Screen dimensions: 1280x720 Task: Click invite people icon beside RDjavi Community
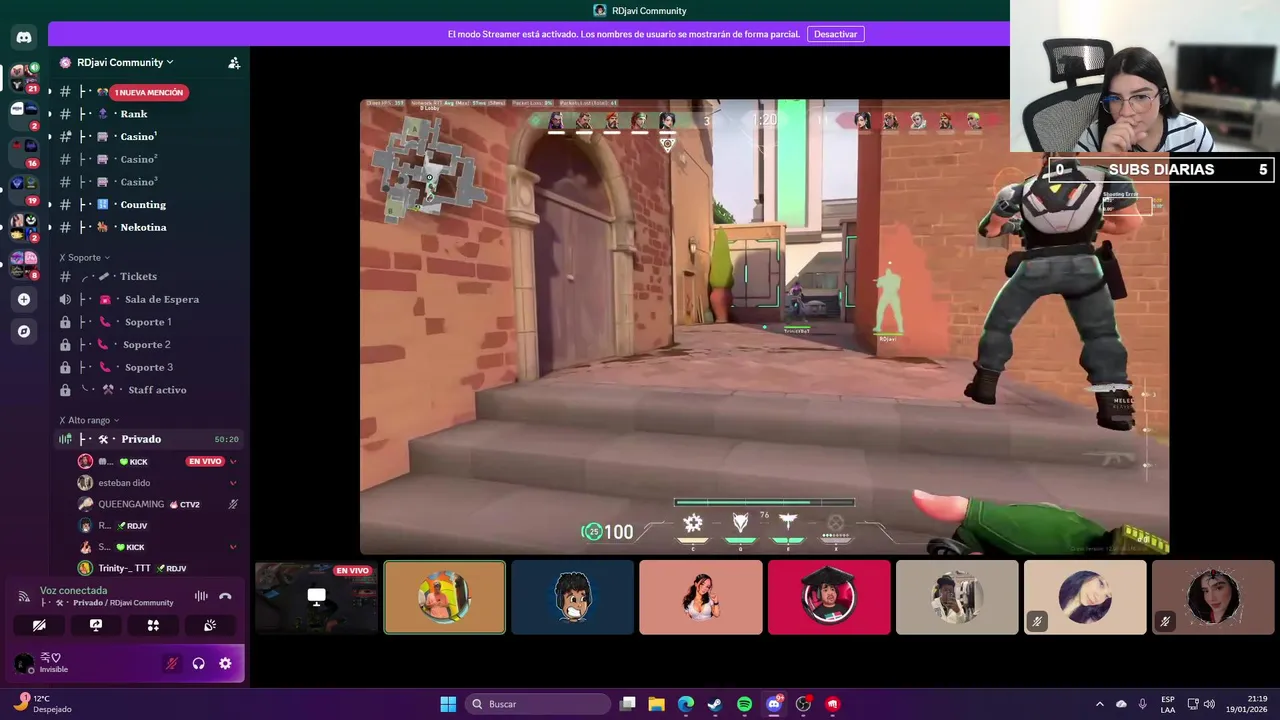point(234,62)
